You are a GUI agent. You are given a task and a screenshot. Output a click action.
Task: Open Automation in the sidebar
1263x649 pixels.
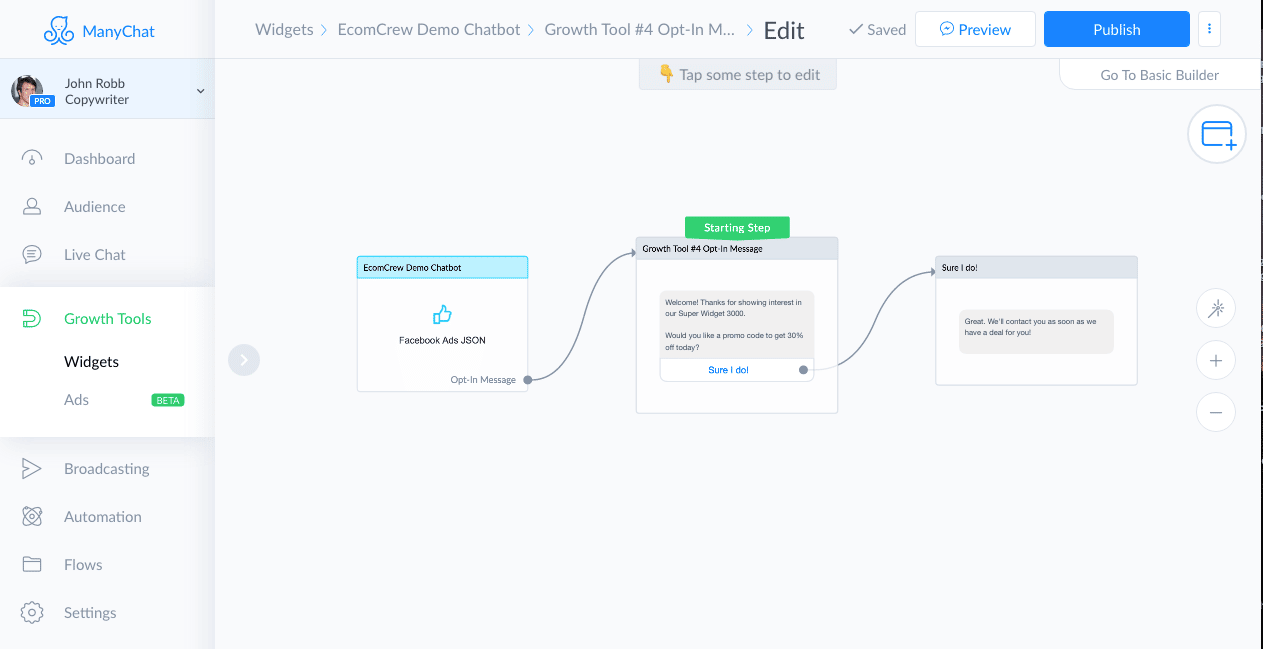(103, 517)
